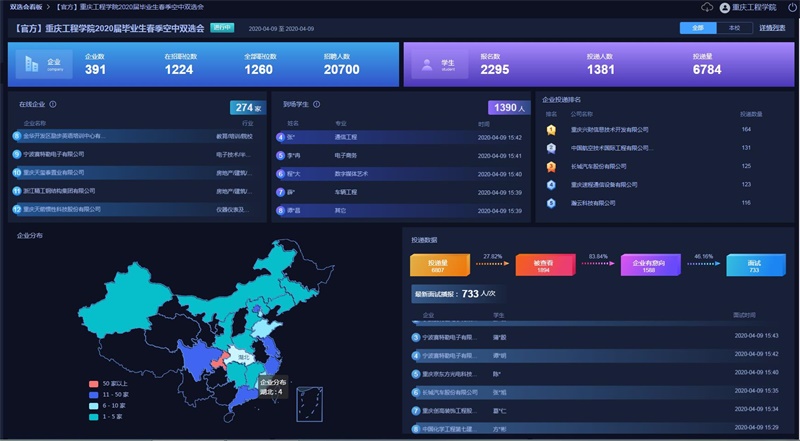Click the 双选会看板 breadcrumb link
The height and width of the screenshot is (441, 800).
point(25,7)
